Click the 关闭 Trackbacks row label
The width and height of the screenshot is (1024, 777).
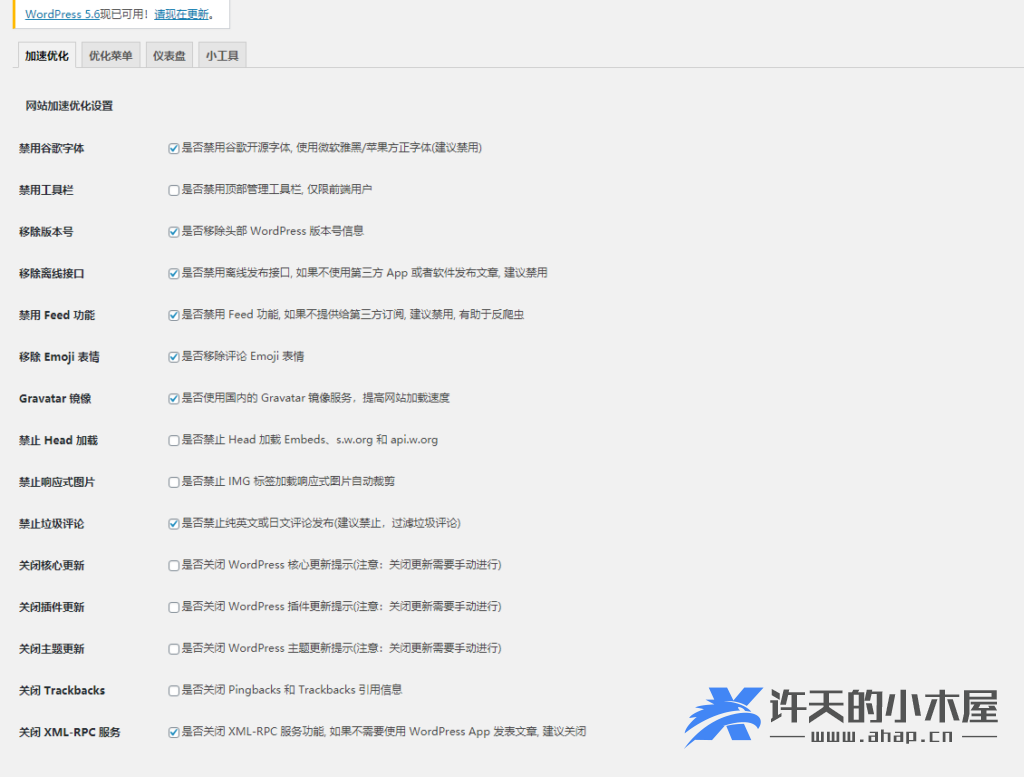(62, 690)
